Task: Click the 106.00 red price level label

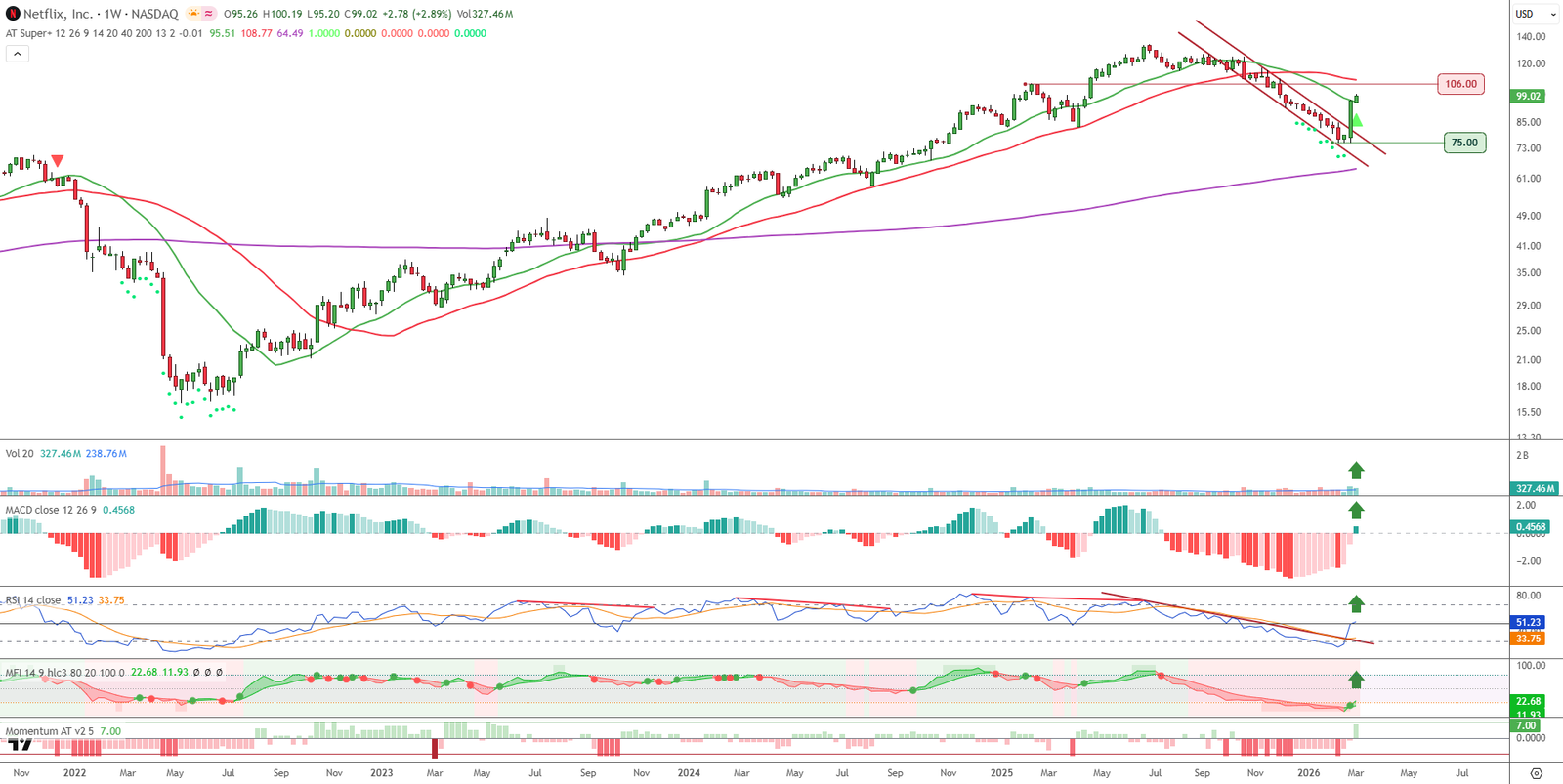Action: click(x=1460, y=84)
